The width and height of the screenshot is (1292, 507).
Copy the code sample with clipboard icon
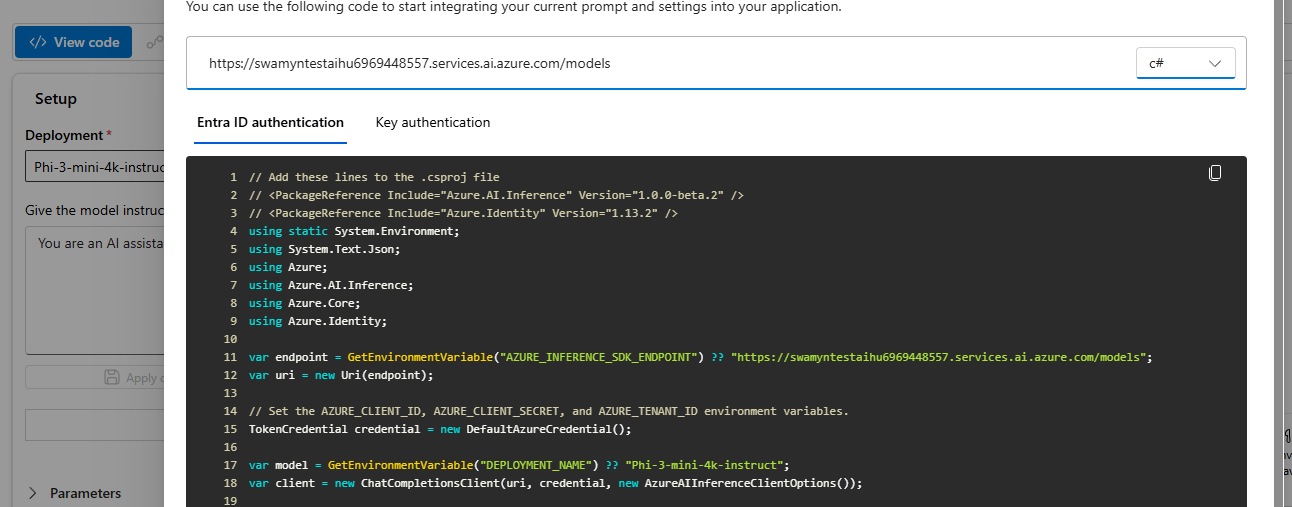[x=1215, y=173]
